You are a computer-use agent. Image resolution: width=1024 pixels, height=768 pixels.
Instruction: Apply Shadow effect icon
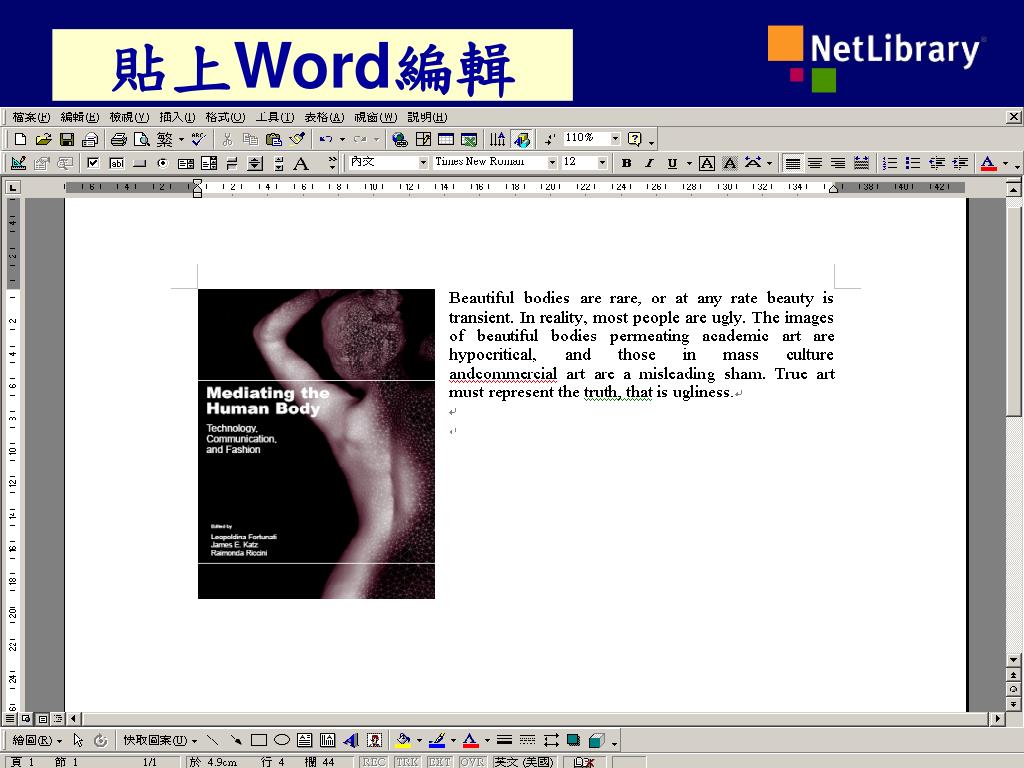(x=573, y=740)
